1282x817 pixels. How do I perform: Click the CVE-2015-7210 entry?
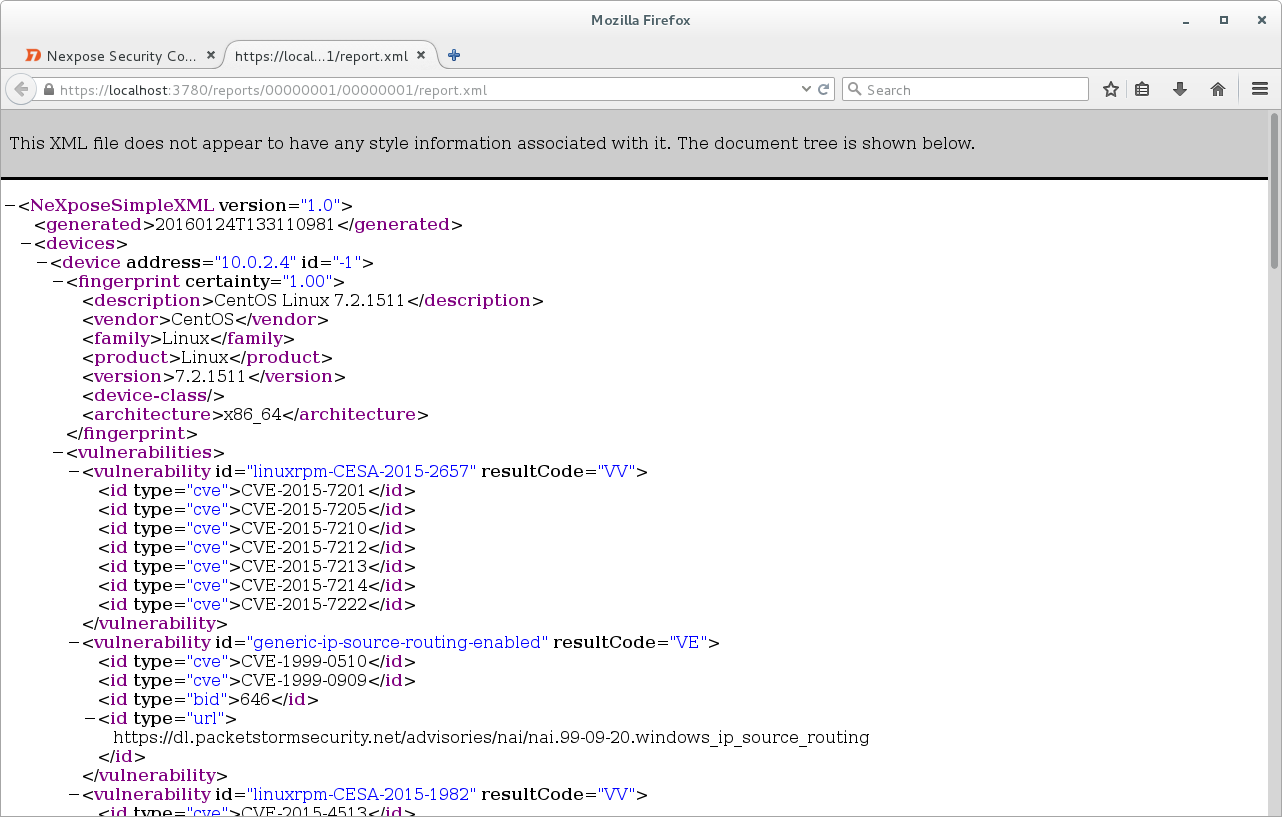tap(304, 529)
